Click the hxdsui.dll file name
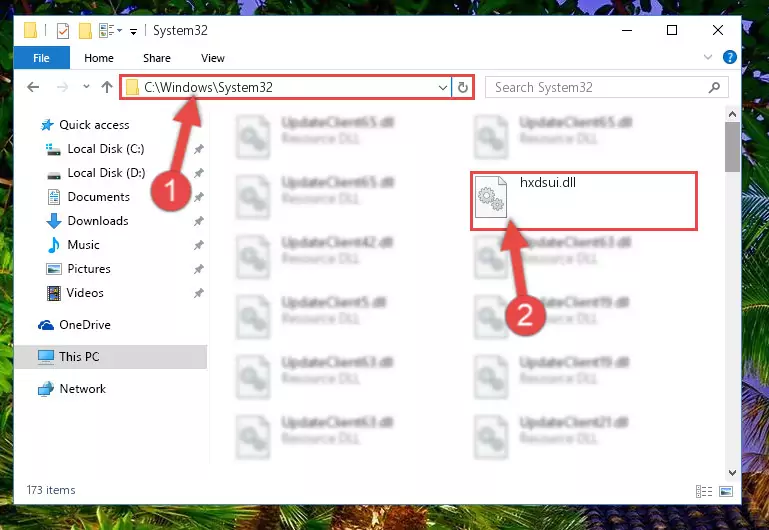 548,183
